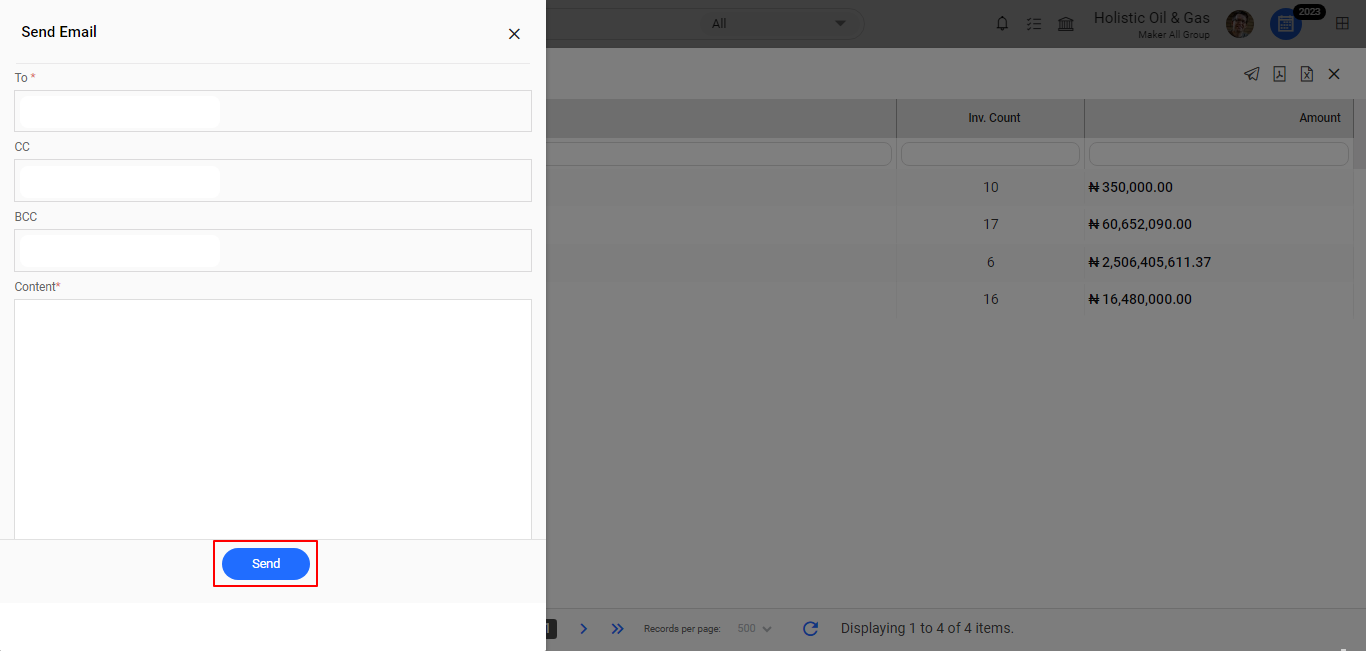
Task: Open the 2023 fiscal year calendar icon
Action: point(1286,25)
